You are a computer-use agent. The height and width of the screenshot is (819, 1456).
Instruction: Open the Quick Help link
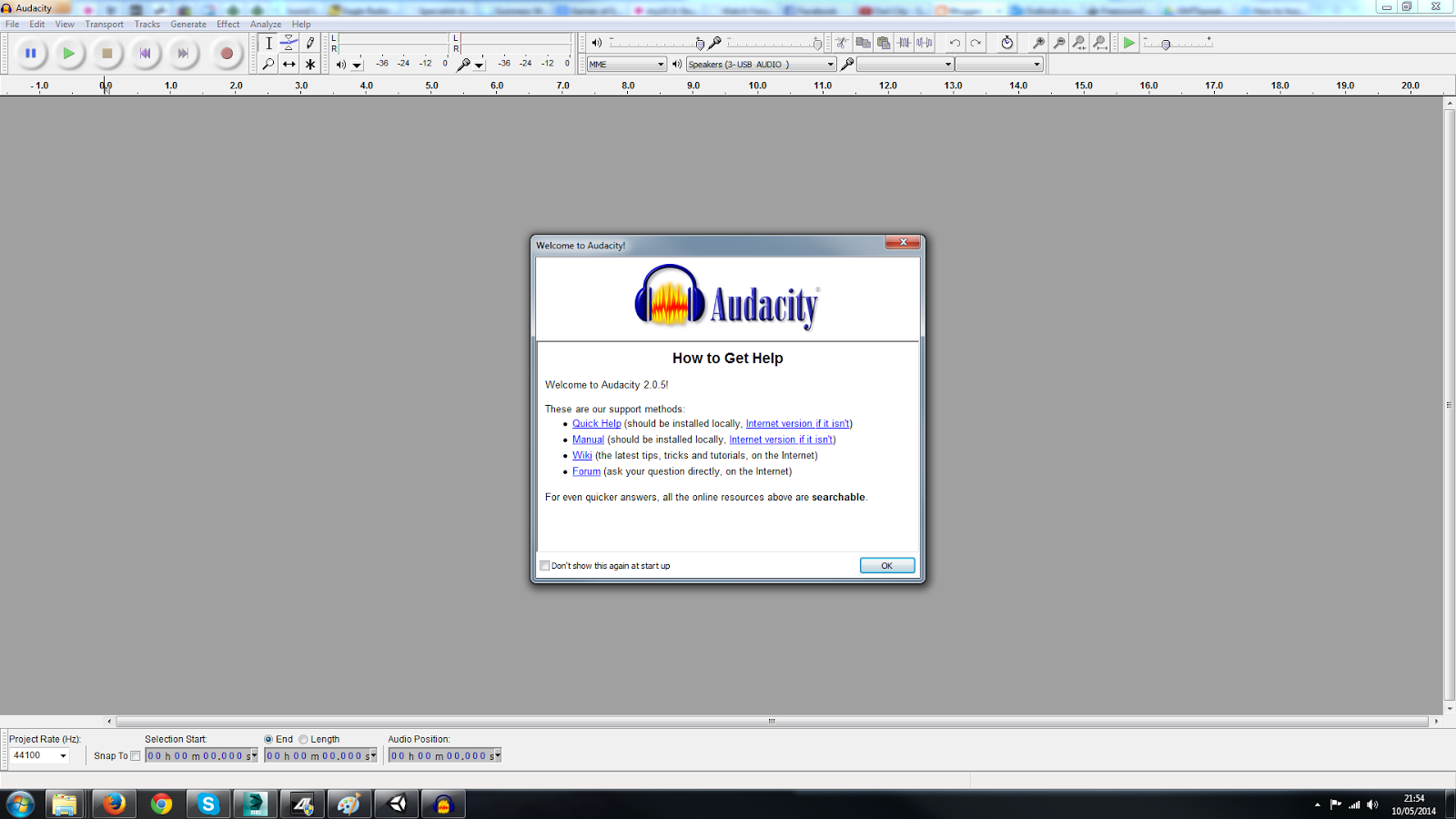[x=597, y=424]
